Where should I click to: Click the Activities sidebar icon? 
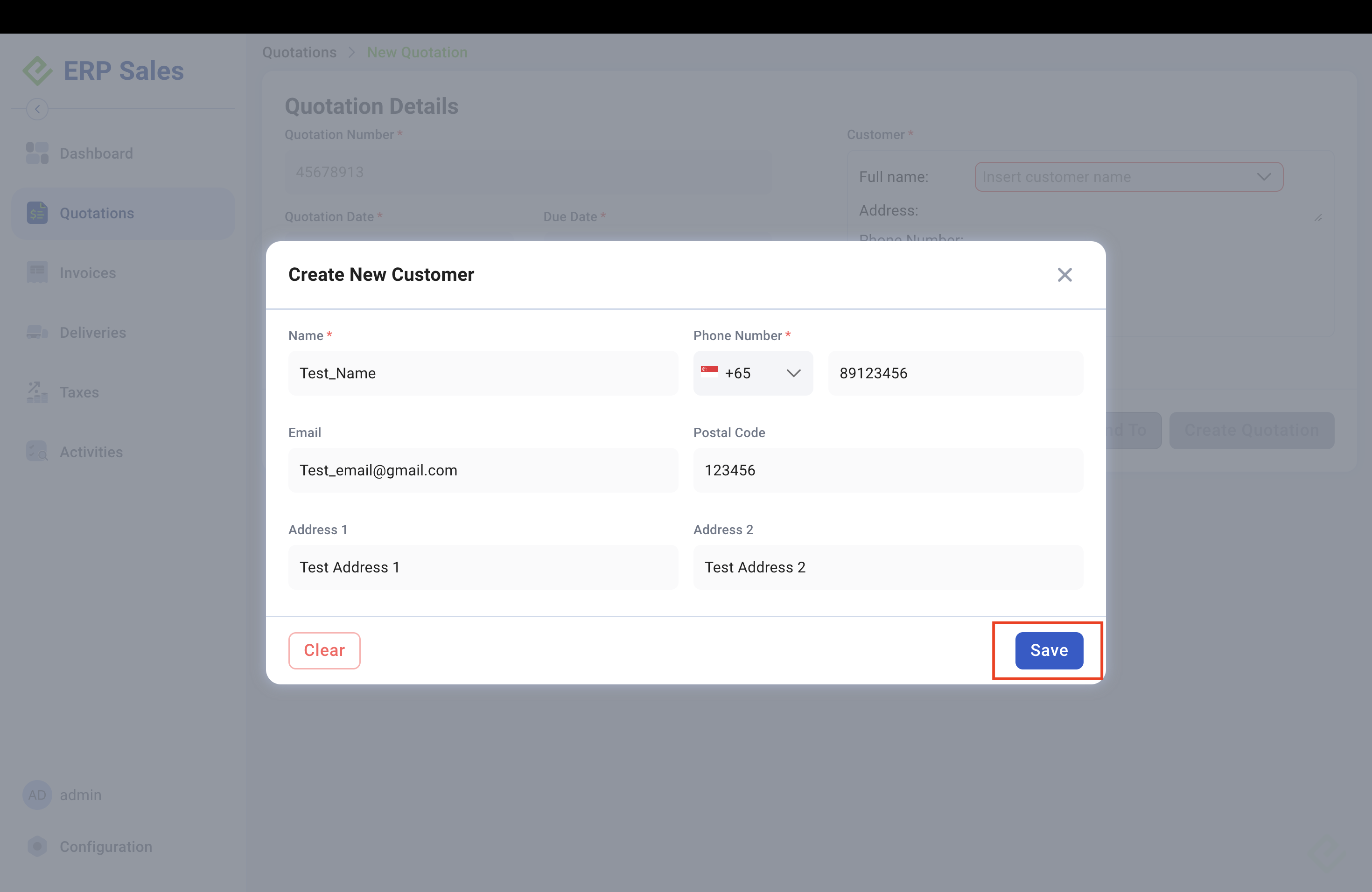click(37, 452)
